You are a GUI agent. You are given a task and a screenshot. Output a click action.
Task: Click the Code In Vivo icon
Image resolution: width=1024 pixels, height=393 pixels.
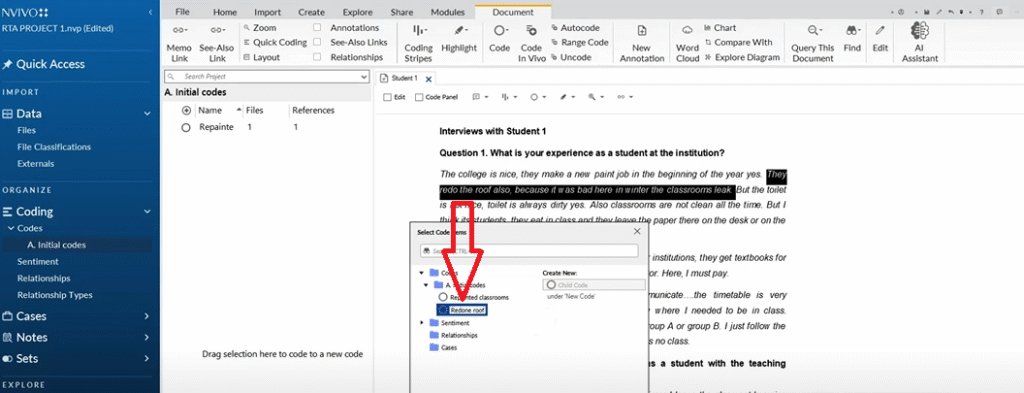tap(531, 43)
